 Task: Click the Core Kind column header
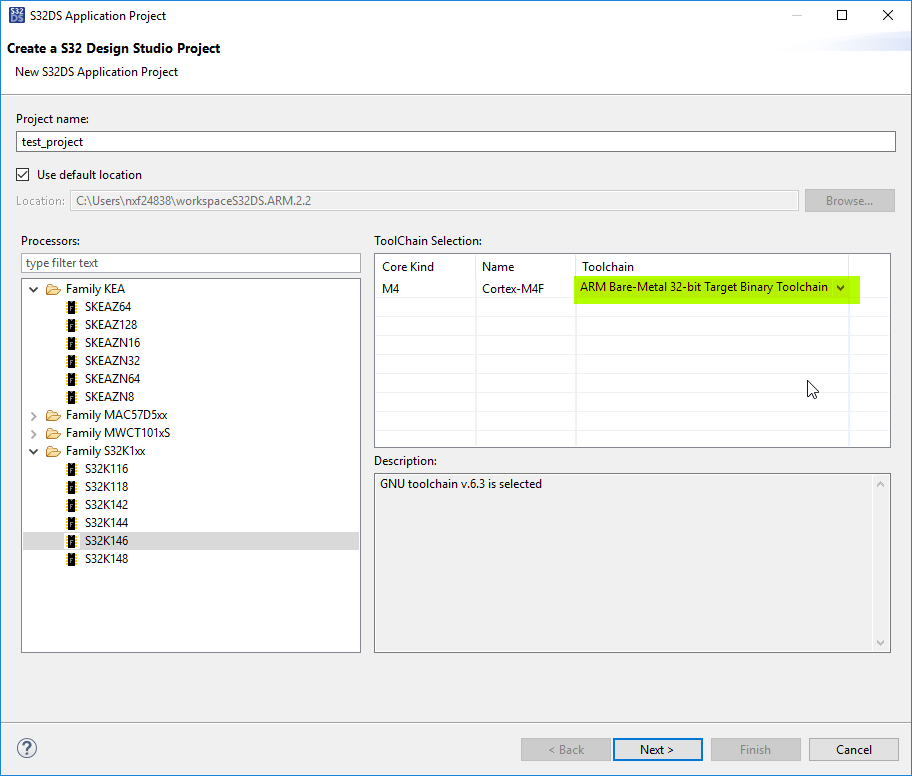(x=425, y=267)
